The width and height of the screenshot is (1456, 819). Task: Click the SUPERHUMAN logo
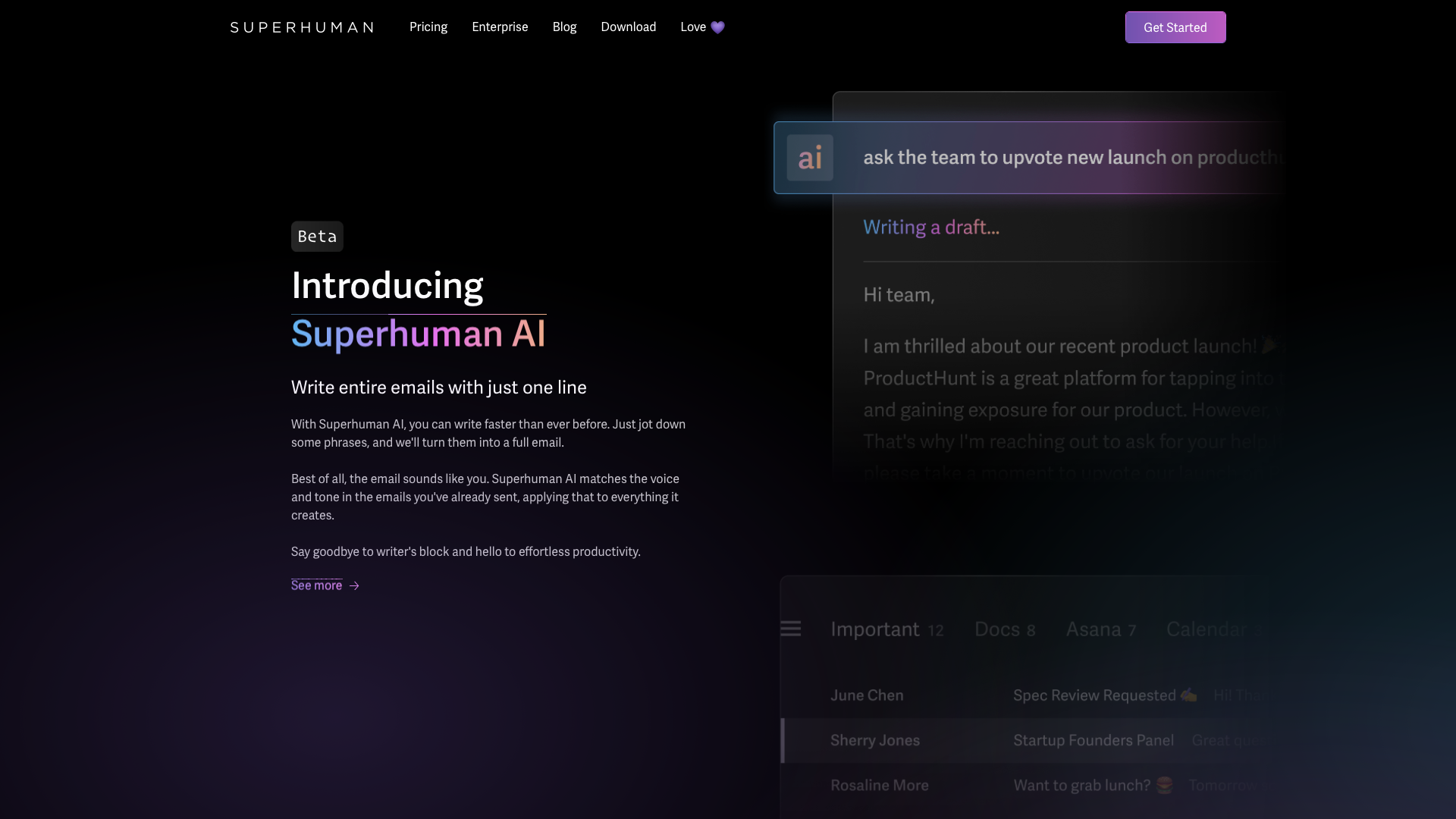pos(302,27)
